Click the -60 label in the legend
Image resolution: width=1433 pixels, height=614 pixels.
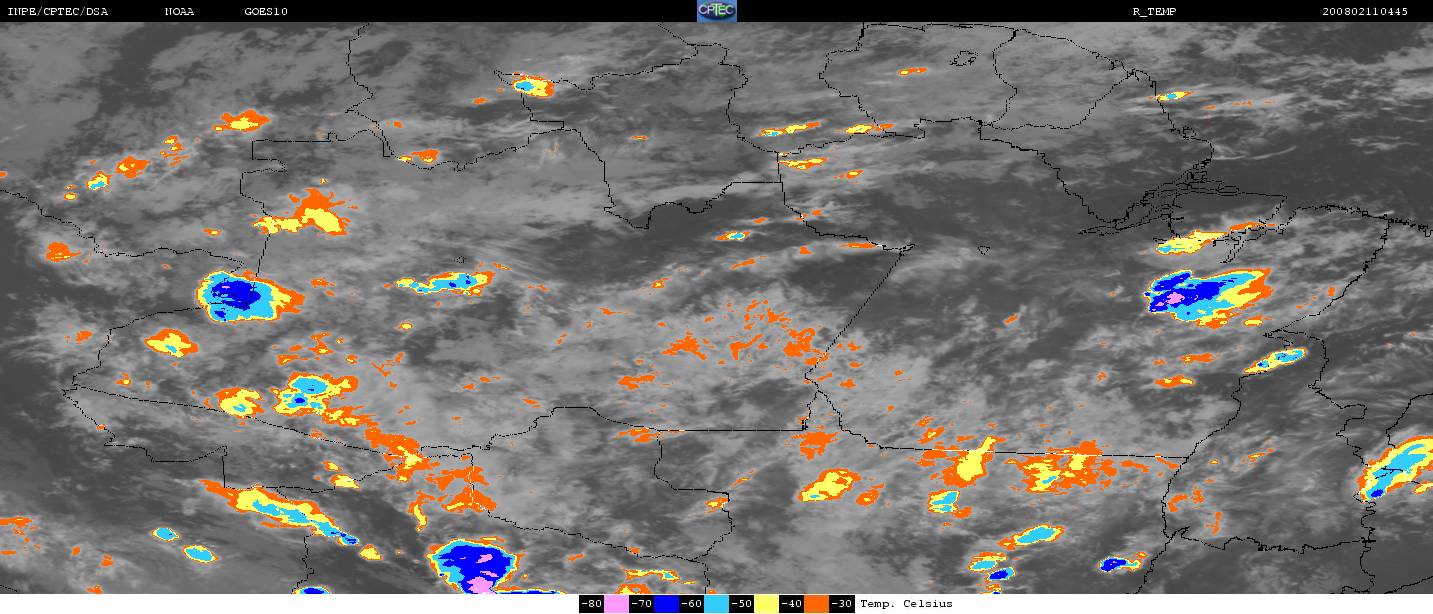[691, 604]
